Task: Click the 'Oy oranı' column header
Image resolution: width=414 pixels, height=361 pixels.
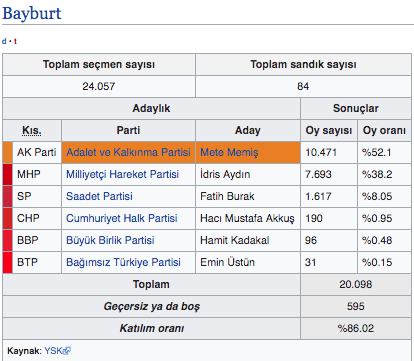Action: click(x=384, y=130)
